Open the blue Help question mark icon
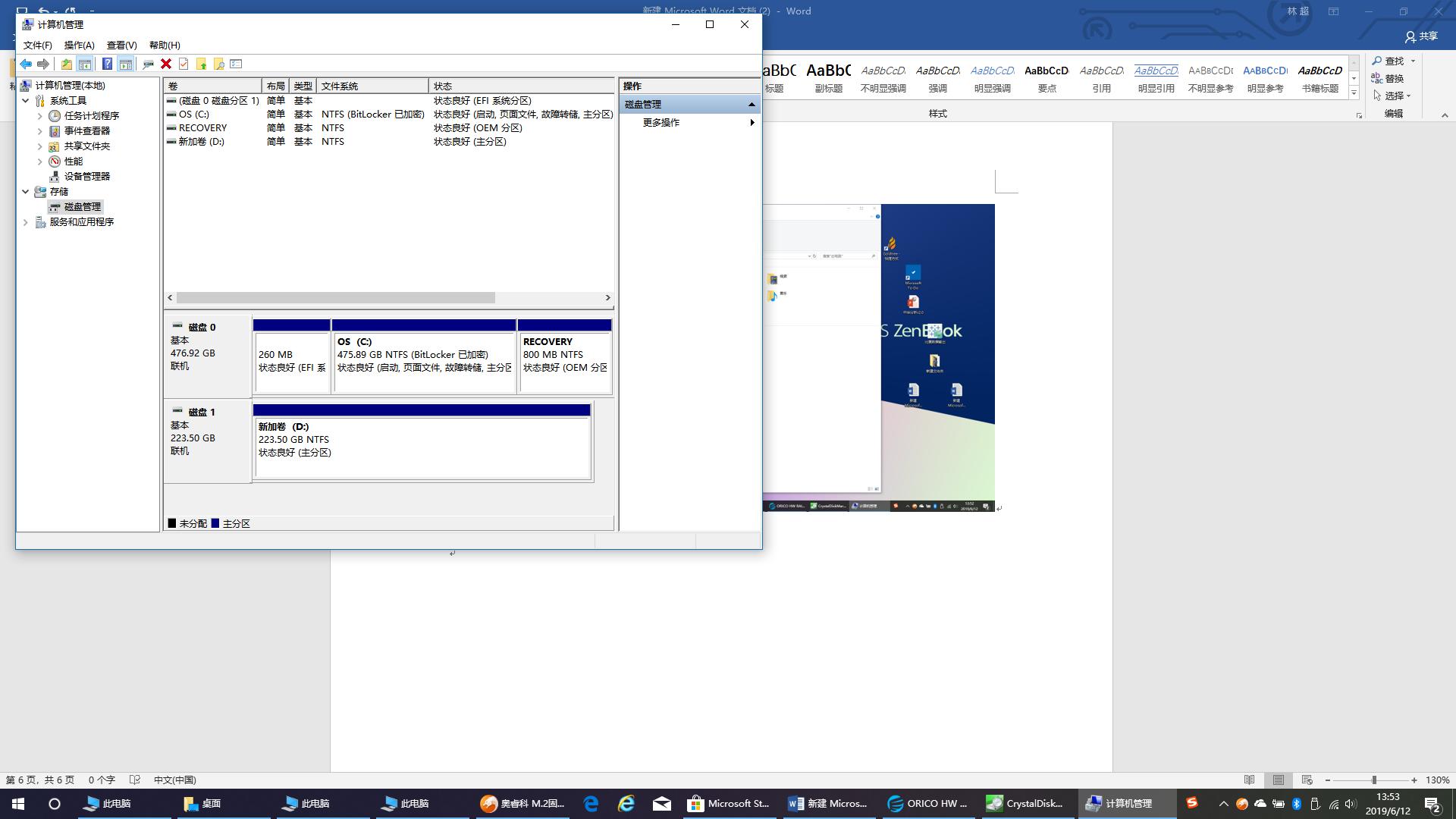 [107, 64]
